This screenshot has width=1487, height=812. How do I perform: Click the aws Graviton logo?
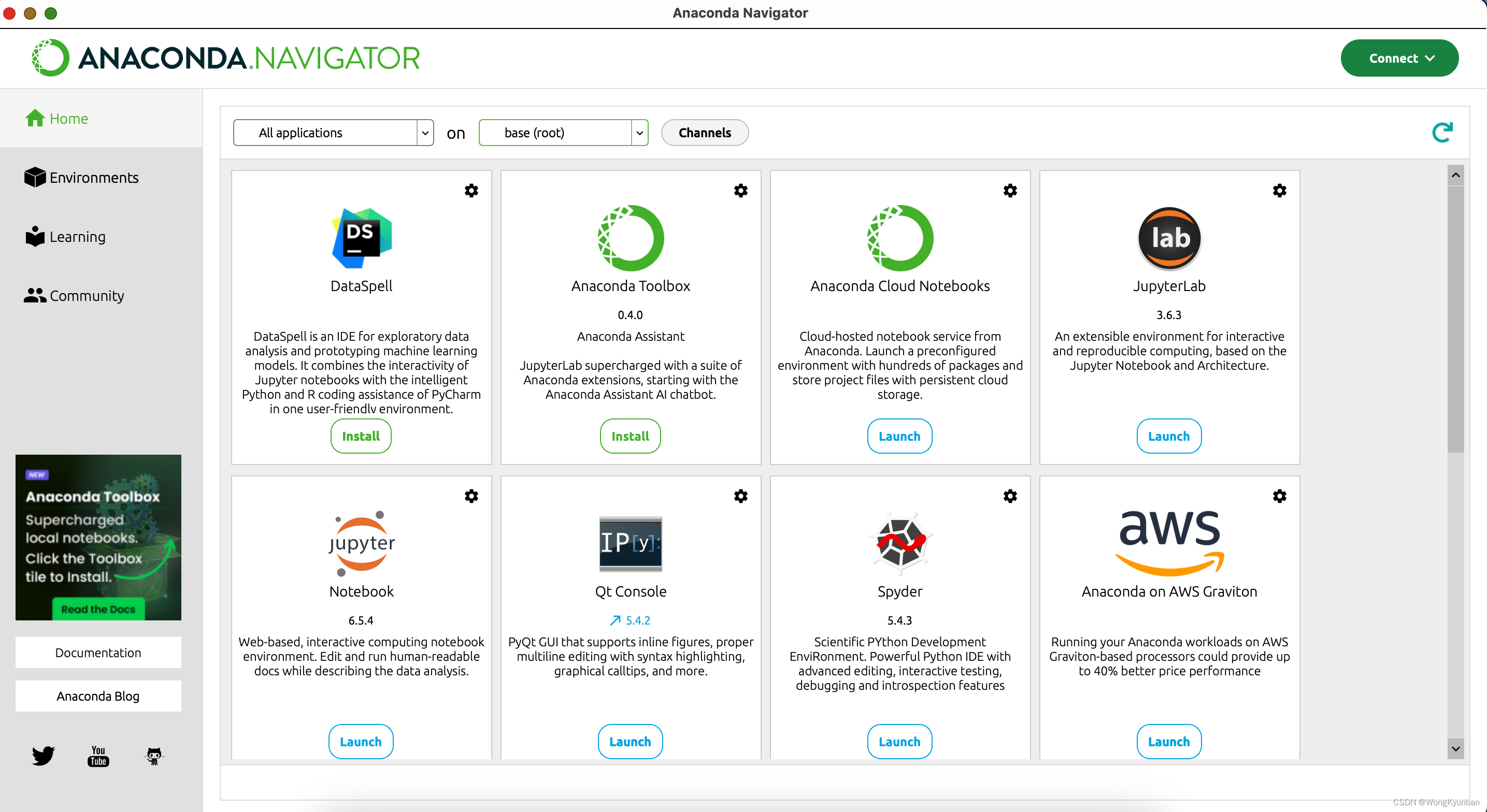tap(1169, 543)
